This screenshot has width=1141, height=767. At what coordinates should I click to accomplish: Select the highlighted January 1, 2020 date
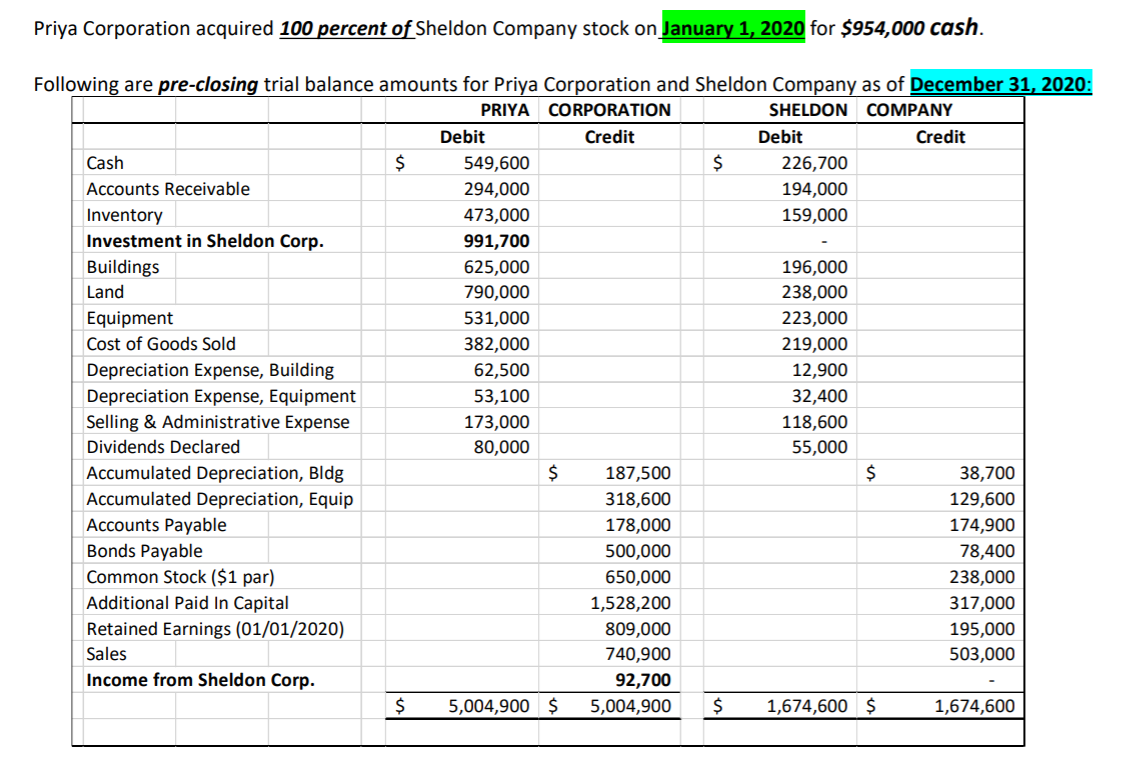coord(732,29)
